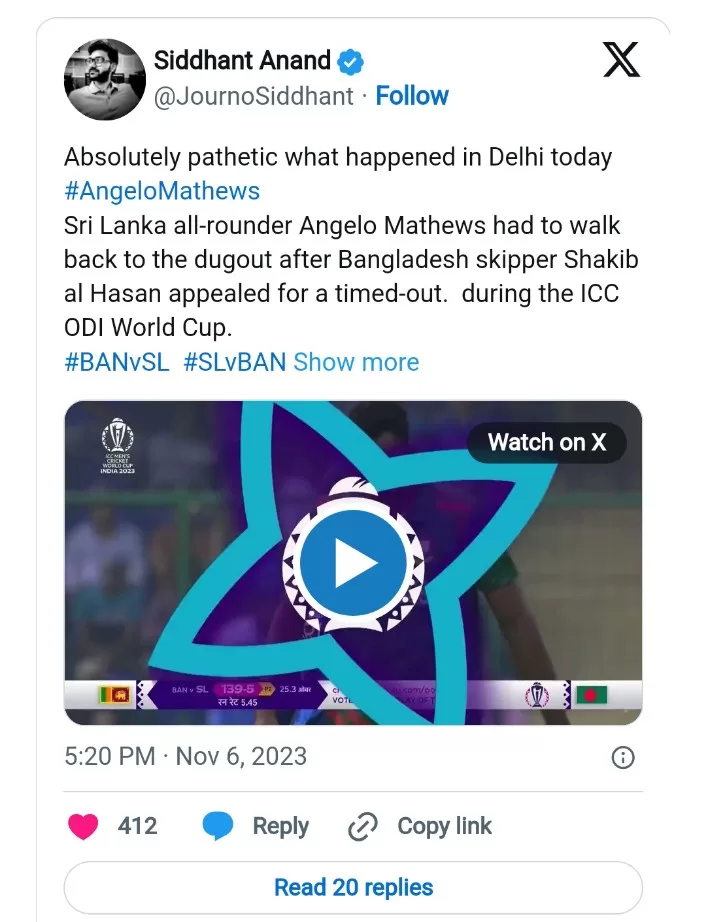This screenshot has height=922, width=706.
Task: Click the Read 20 replies button
Action: [353, 887]
